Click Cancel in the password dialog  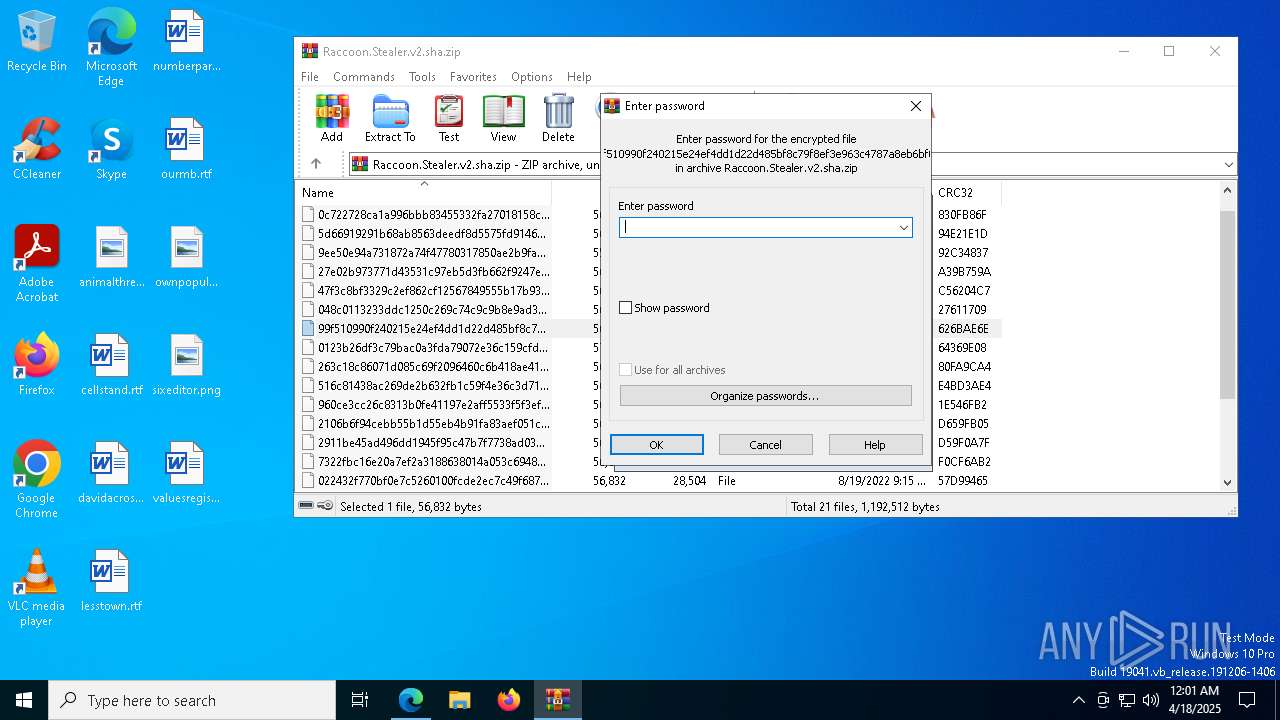pos(766,445)
